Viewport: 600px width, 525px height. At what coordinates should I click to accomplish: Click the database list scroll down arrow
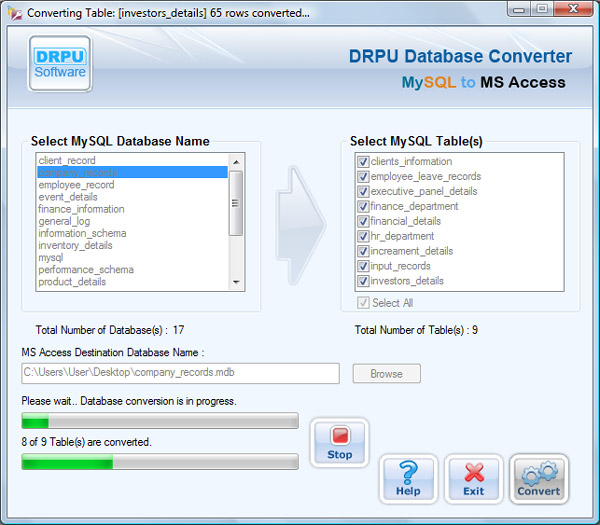[236, 282]
